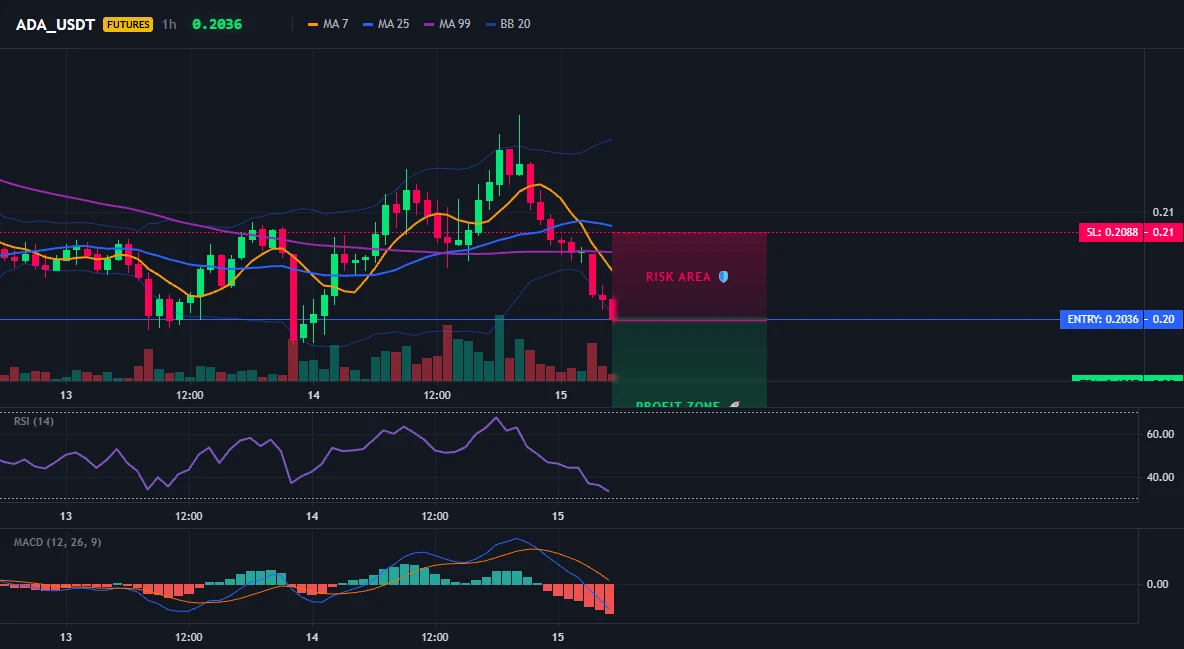Click the RISK AREA text
Image resolution: width=1184 pixels, height=649 pixels.
[678, 277]
